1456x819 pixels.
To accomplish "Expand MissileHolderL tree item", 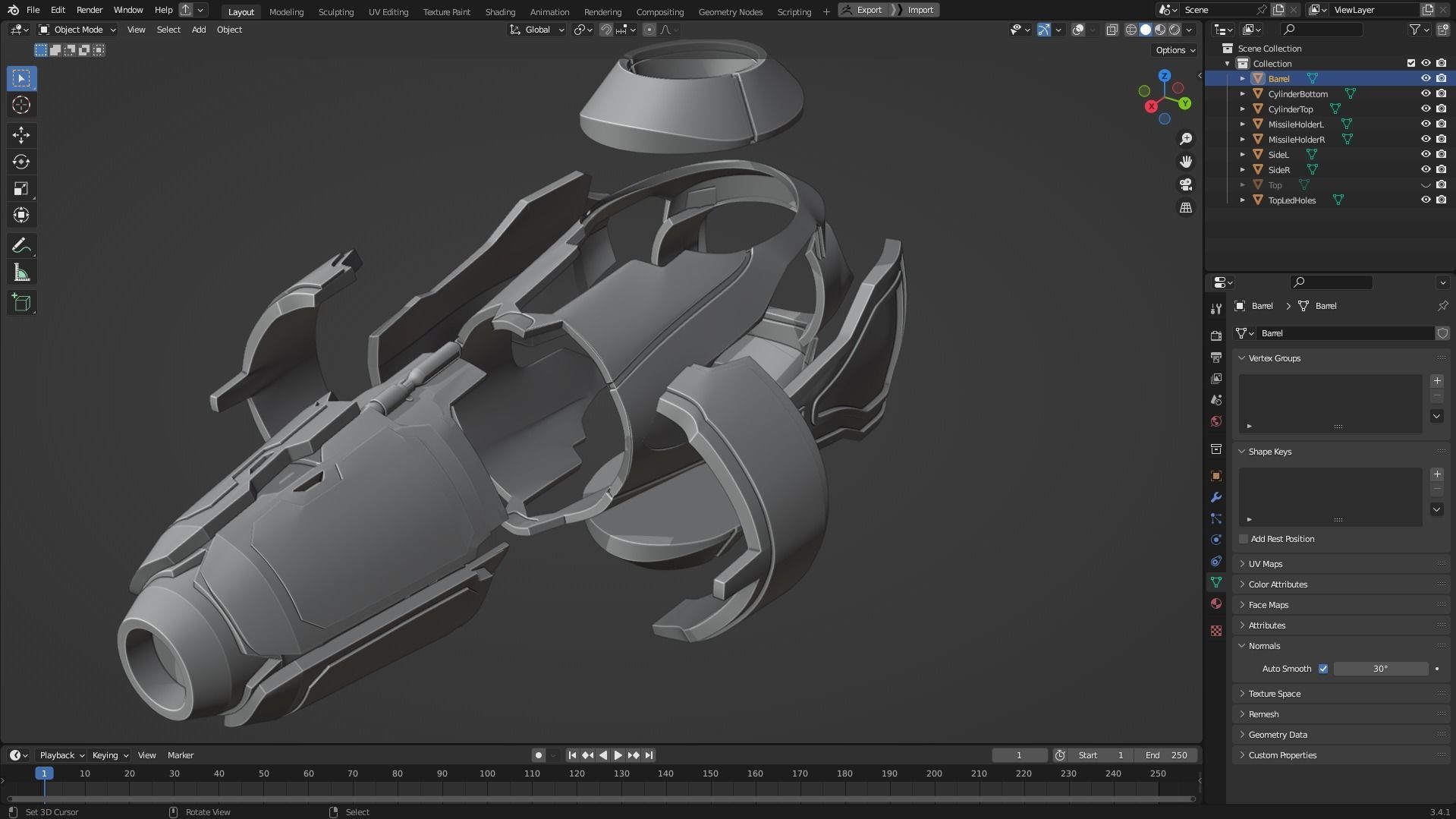I will click(x=1242, y=124).
